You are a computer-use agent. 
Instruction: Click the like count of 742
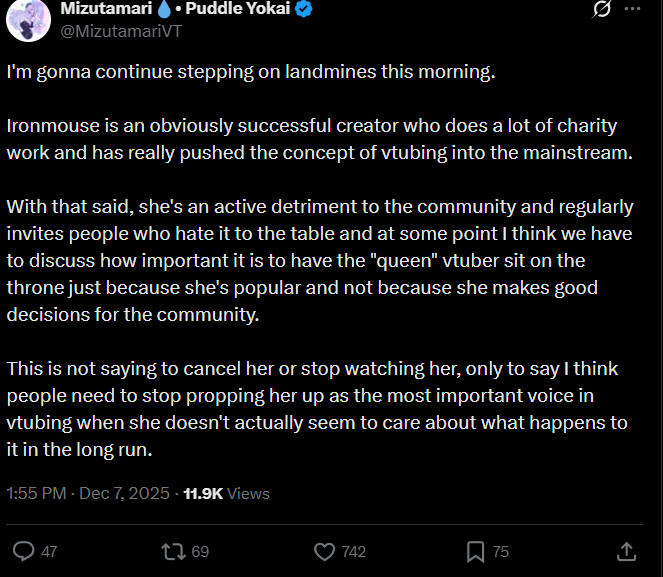(x=353, y=552)
